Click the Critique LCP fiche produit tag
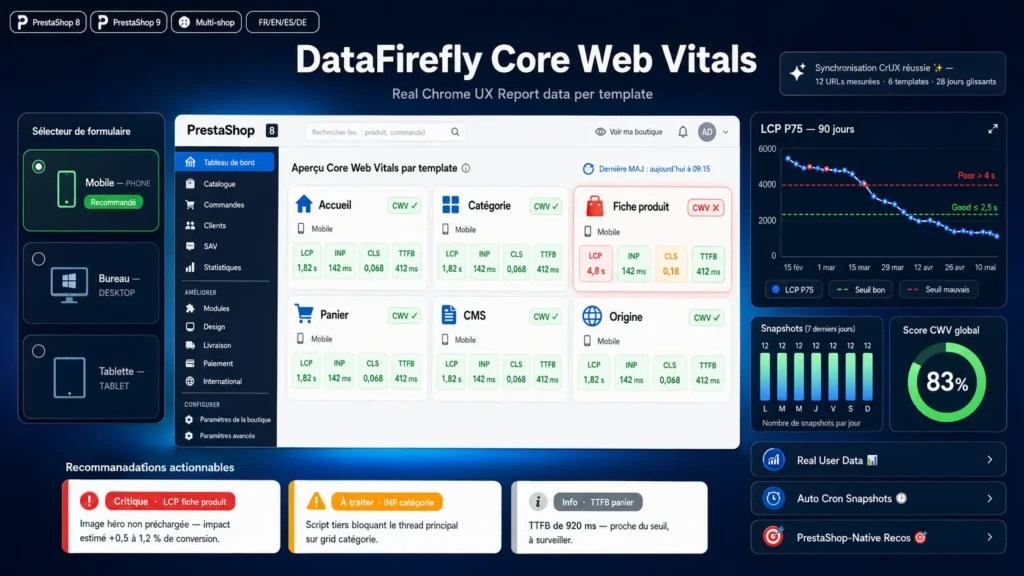Viewport: 1024px width, 576px height. pyautogui.click(x=170, y=502)
